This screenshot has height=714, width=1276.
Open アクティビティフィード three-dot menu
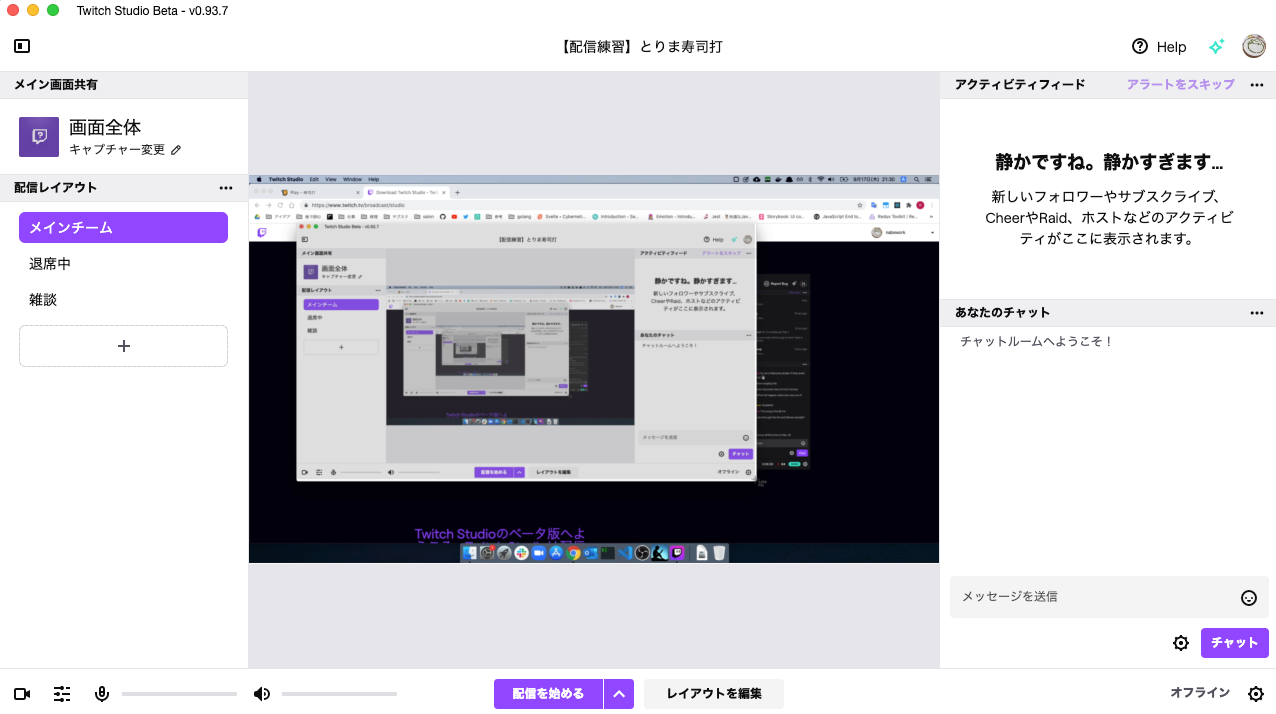click(x=1257, y=85)
